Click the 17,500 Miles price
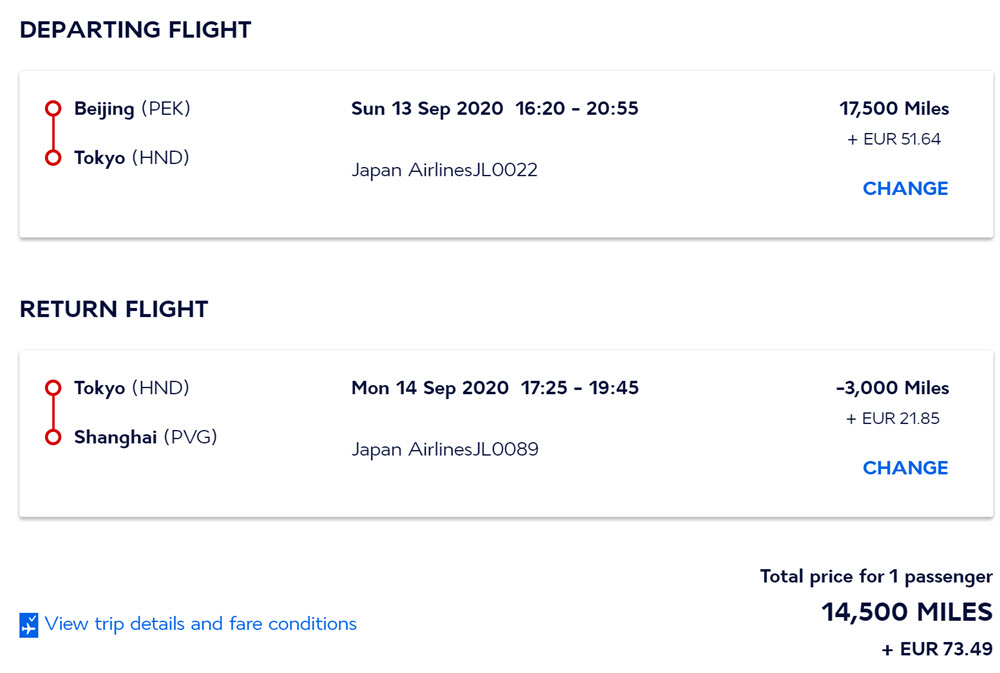The height and width of the screenshot is (673, 1000). 894,108
